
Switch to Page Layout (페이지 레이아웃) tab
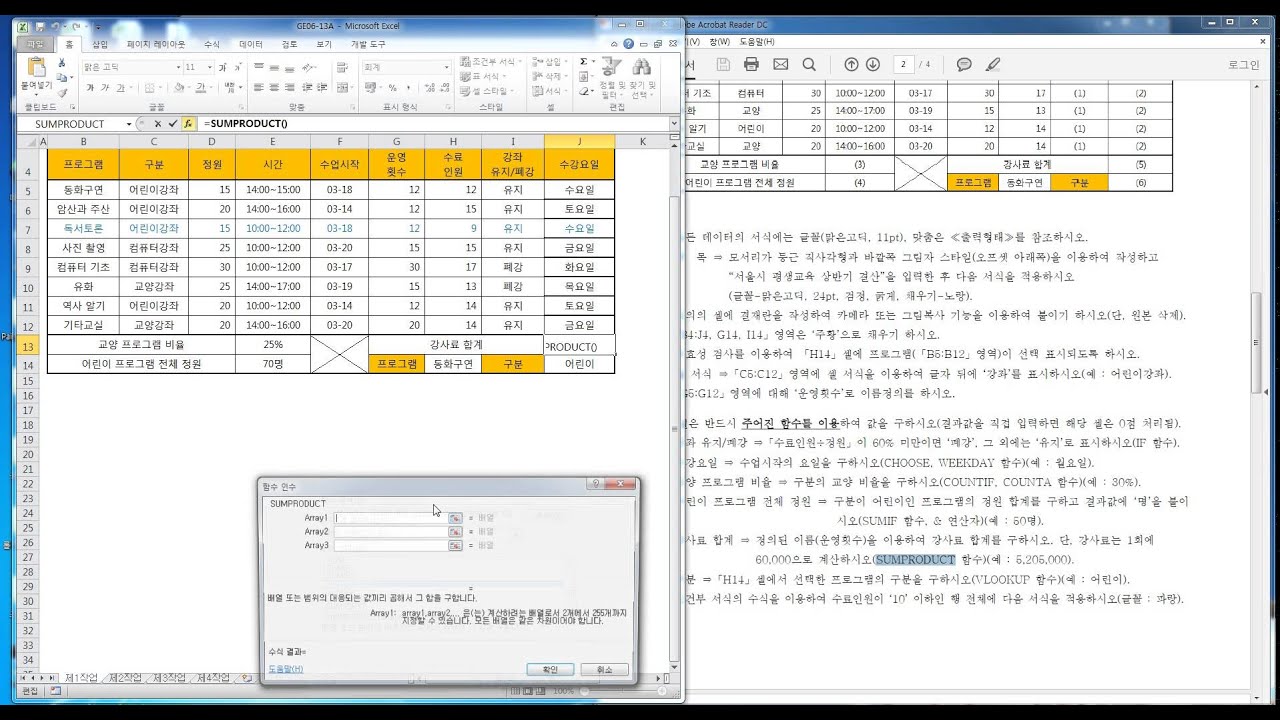(x=156, y=44)
